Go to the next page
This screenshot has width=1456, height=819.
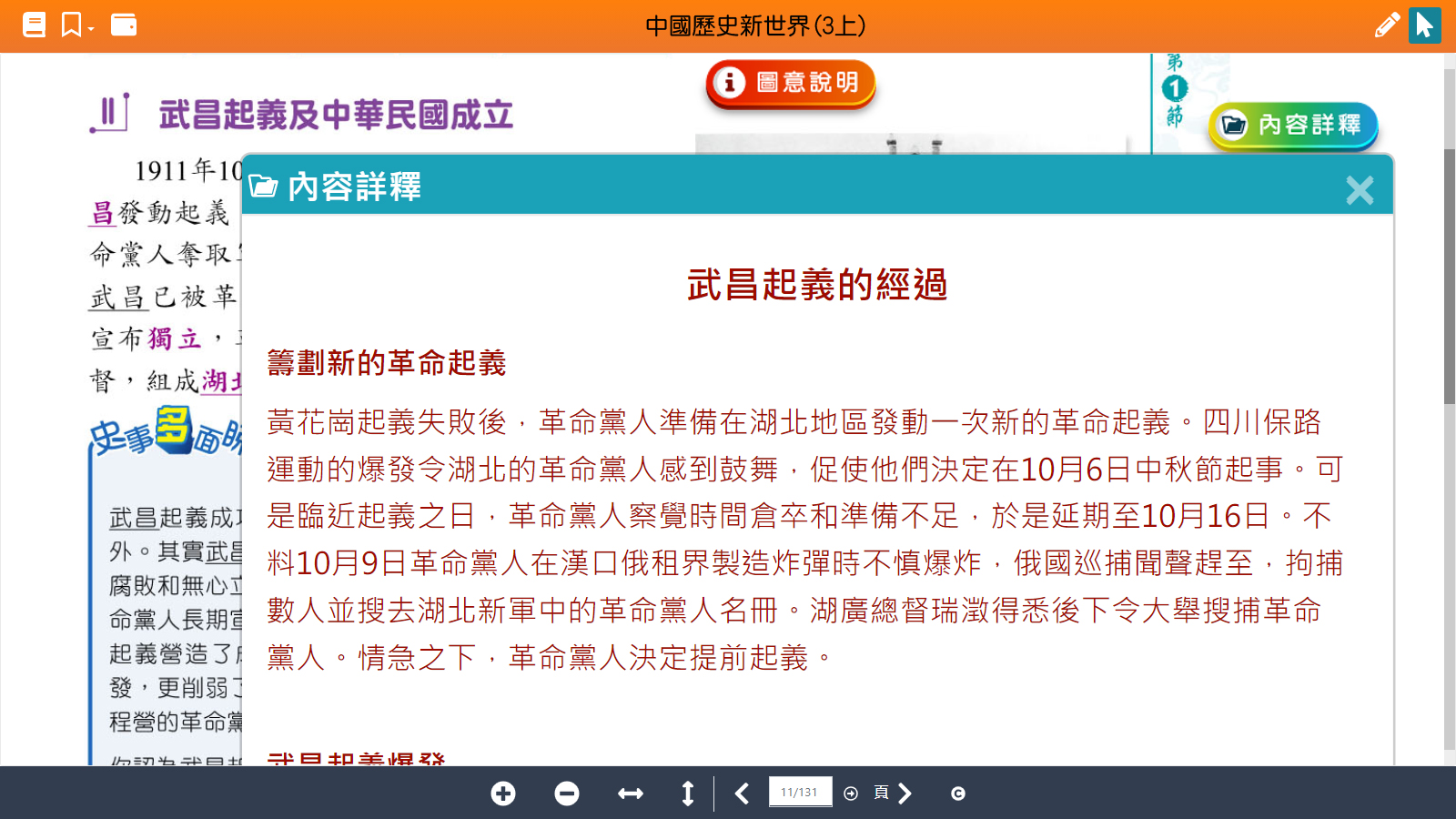[905, 794]
